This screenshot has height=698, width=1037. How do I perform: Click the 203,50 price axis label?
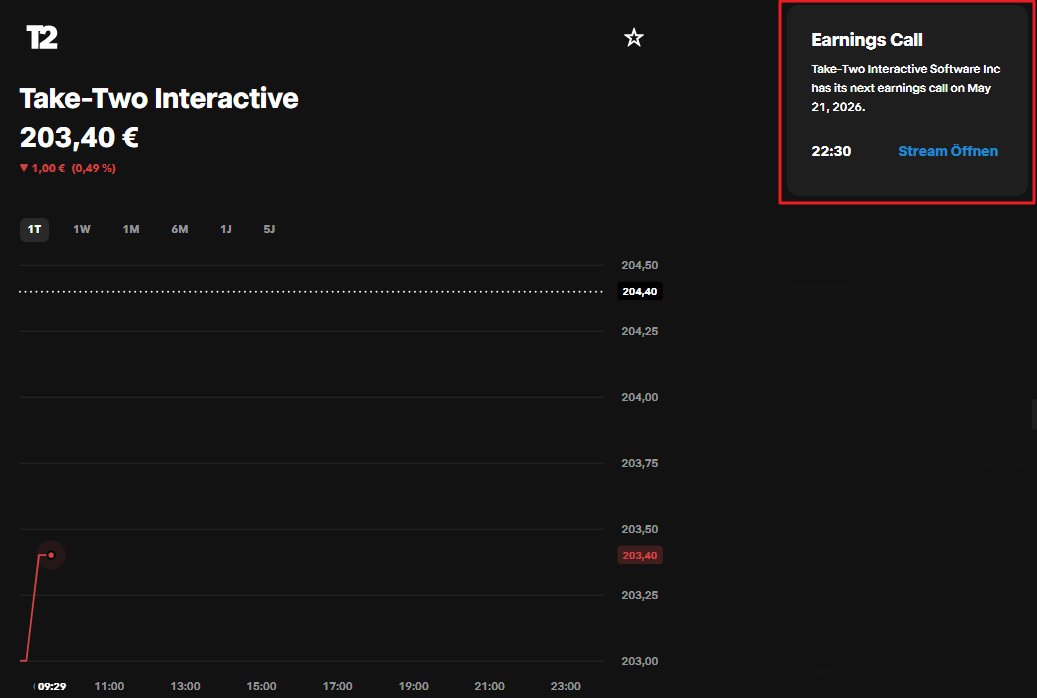[x=640, y=529]
